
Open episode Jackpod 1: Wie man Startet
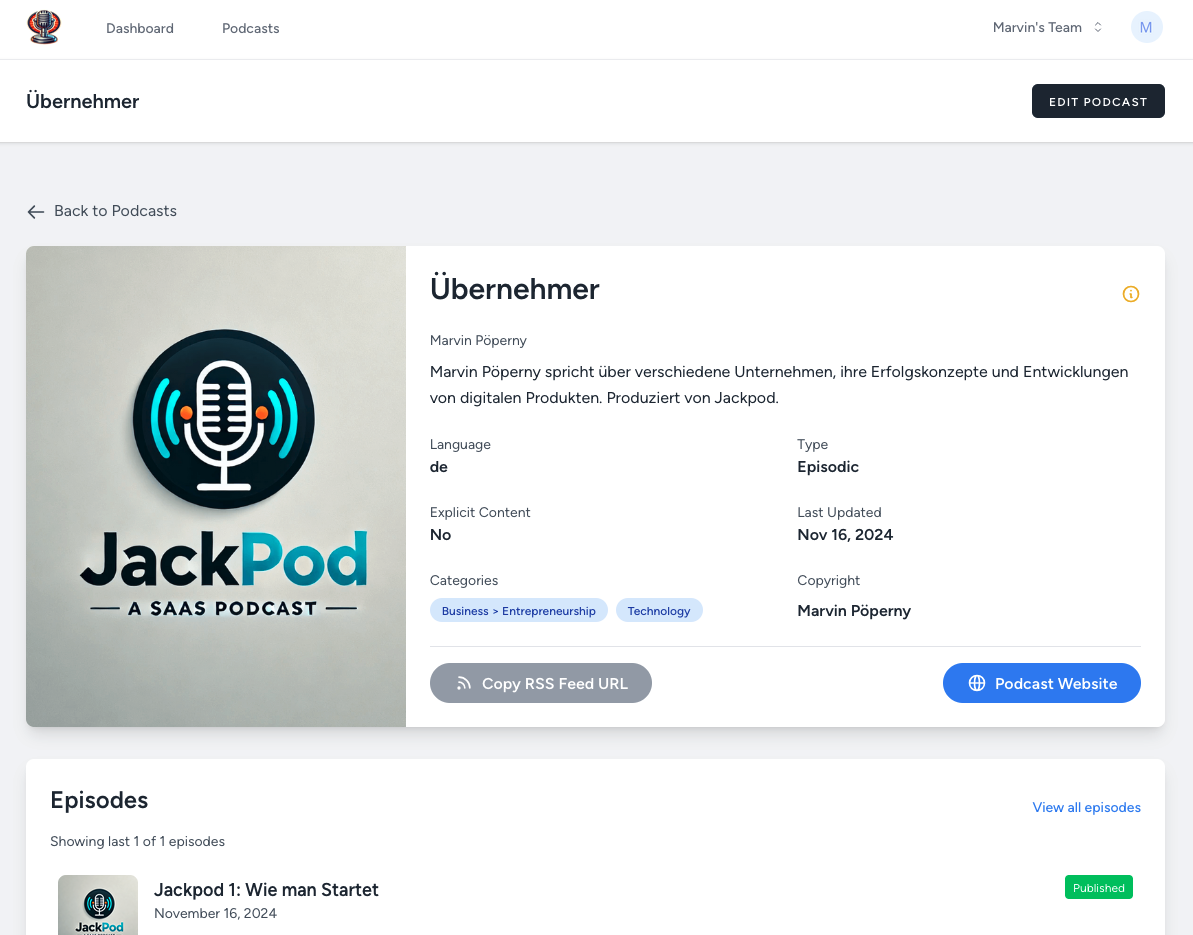click(266, 889)
